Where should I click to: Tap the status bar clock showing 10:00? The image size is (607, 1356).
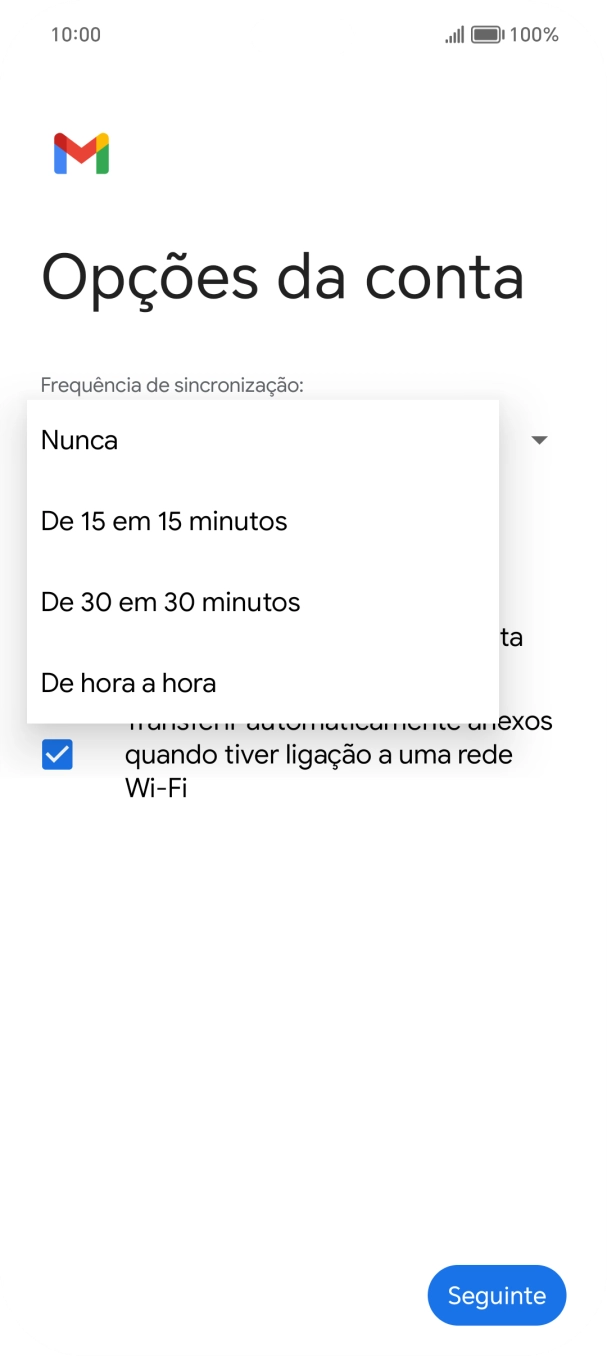pos(75,34)
